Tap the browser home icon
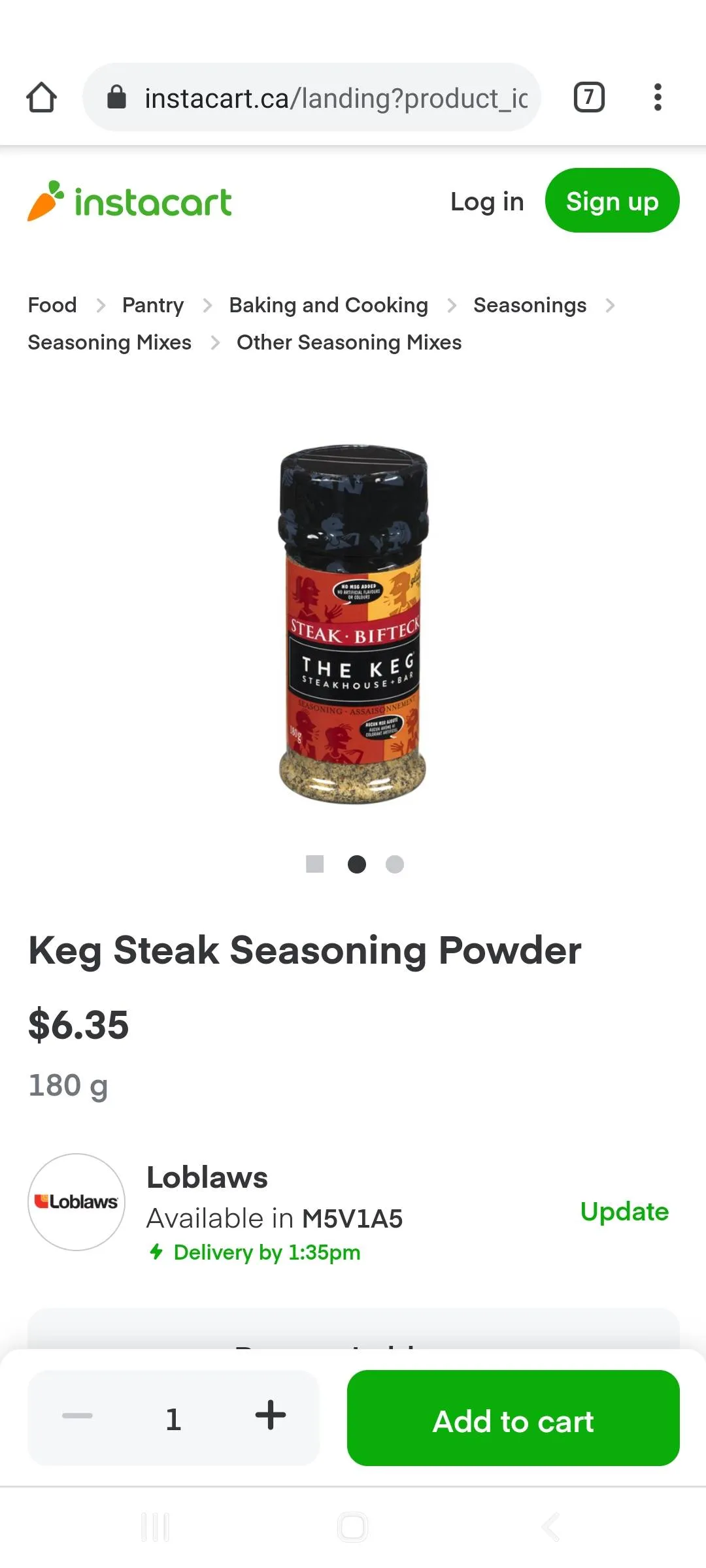Image resolution: width=706 pixels, height=1568 pixels. [41, 97]
